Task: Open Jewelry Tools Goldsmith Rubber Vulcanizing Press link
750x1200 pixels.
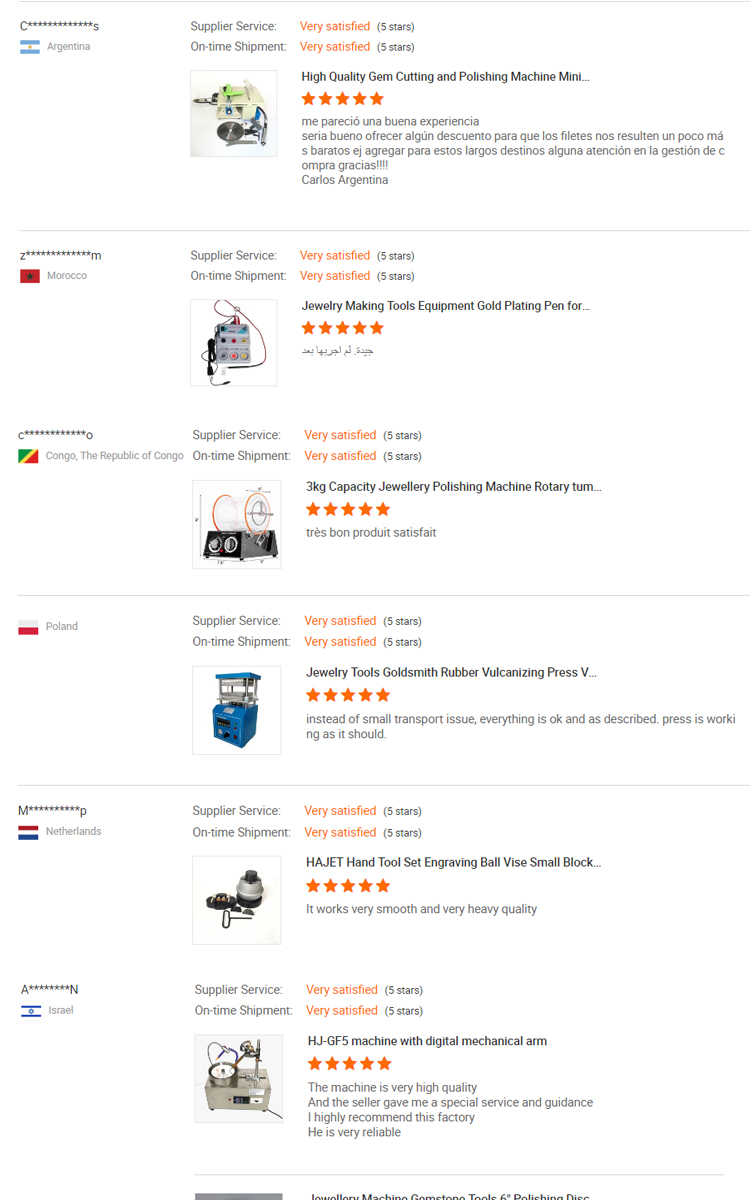Action: (x=450, y=673)
